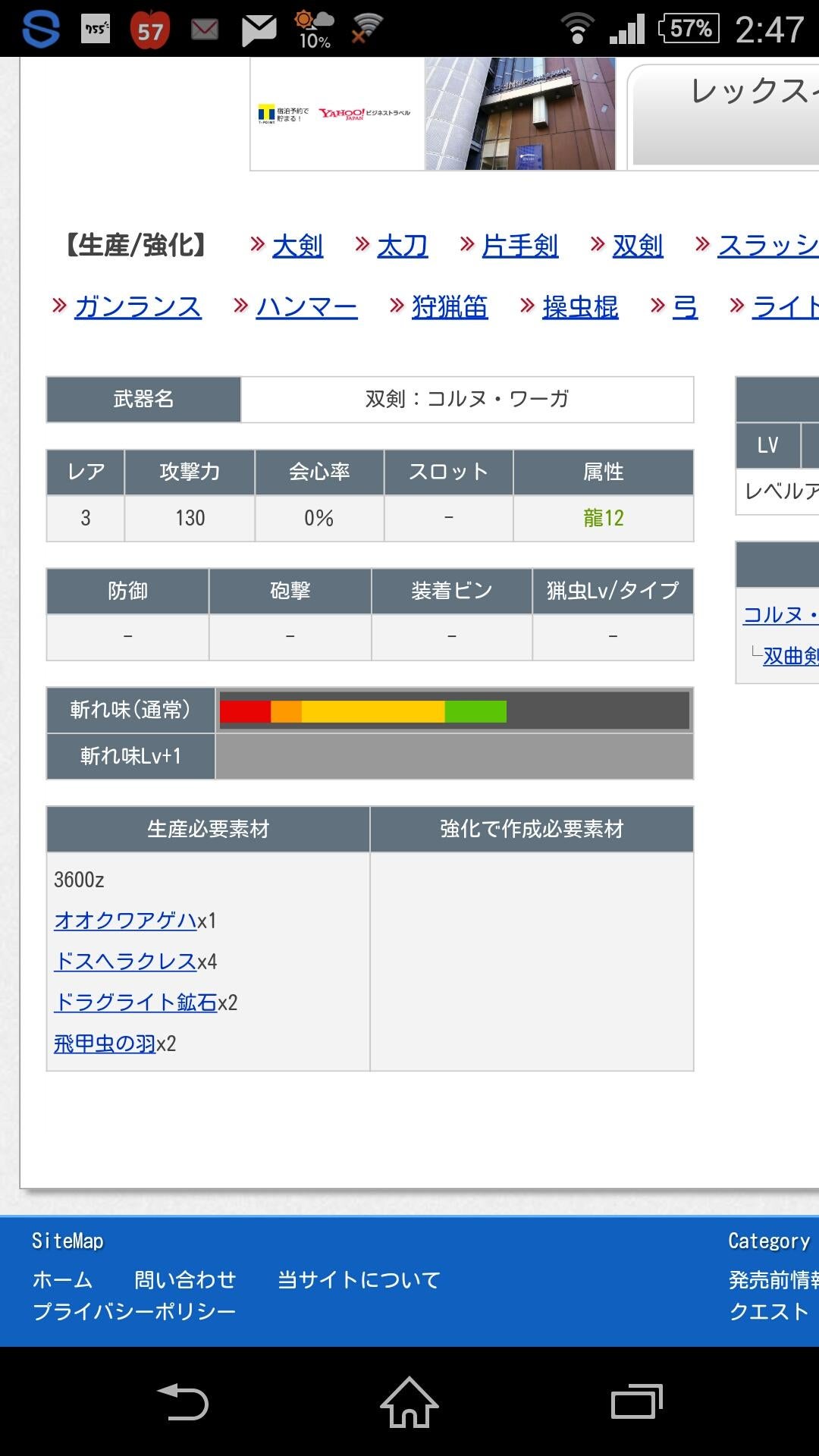Select the attack power value 130
819x1456 pixels.
tap(190, 518)
